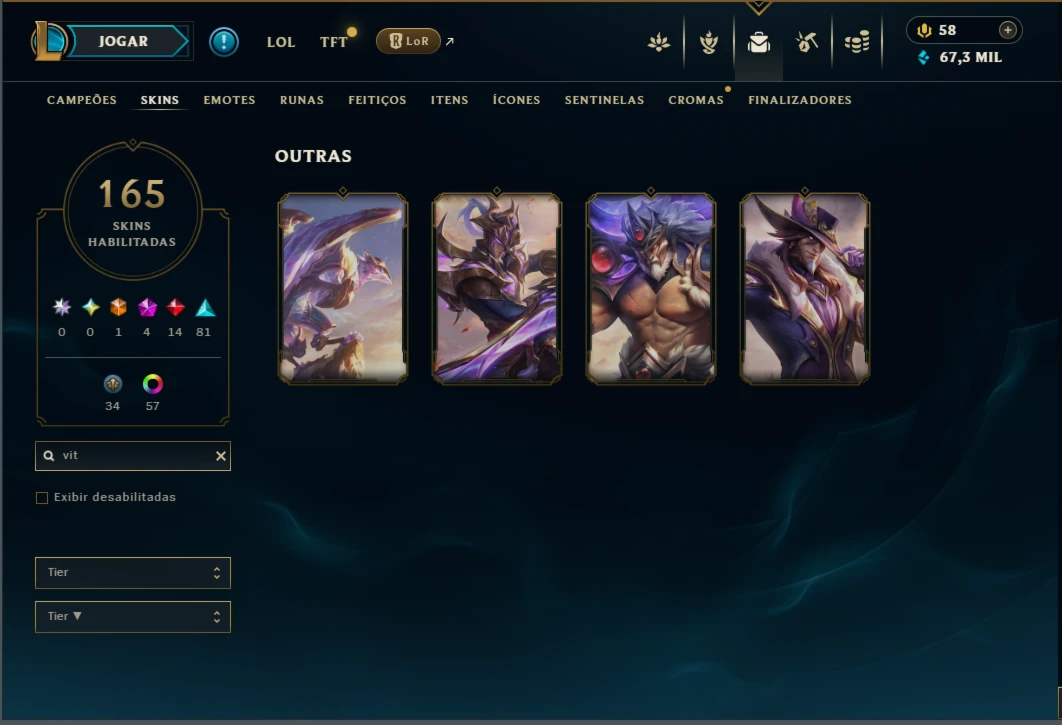Click the Loot hammer icon
The height and width of the screenshot is (725, 1062).
click(x=807, y=43)
